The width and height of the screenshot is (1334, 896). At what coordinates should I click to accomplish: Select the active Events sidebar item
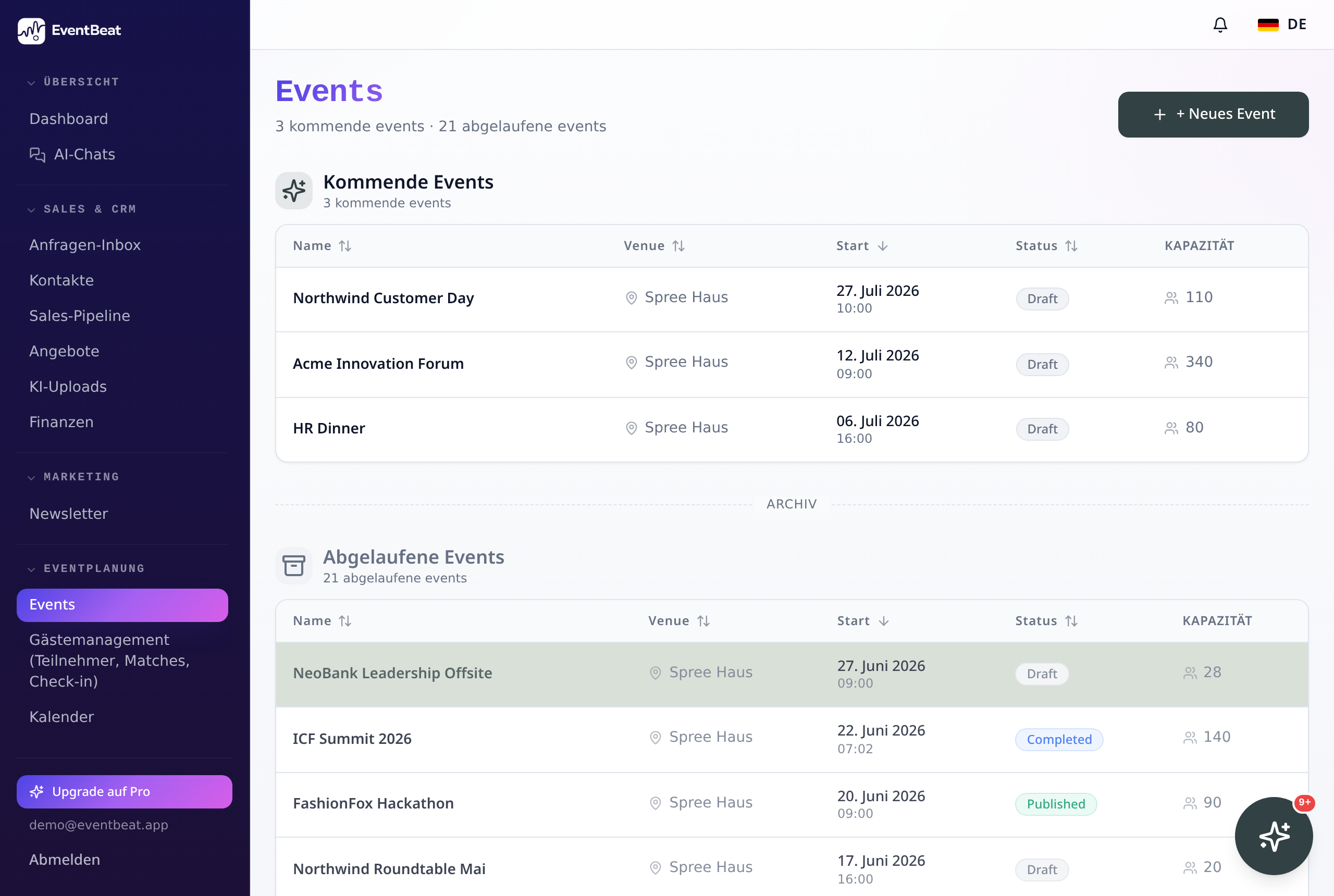tap(122, 605)
